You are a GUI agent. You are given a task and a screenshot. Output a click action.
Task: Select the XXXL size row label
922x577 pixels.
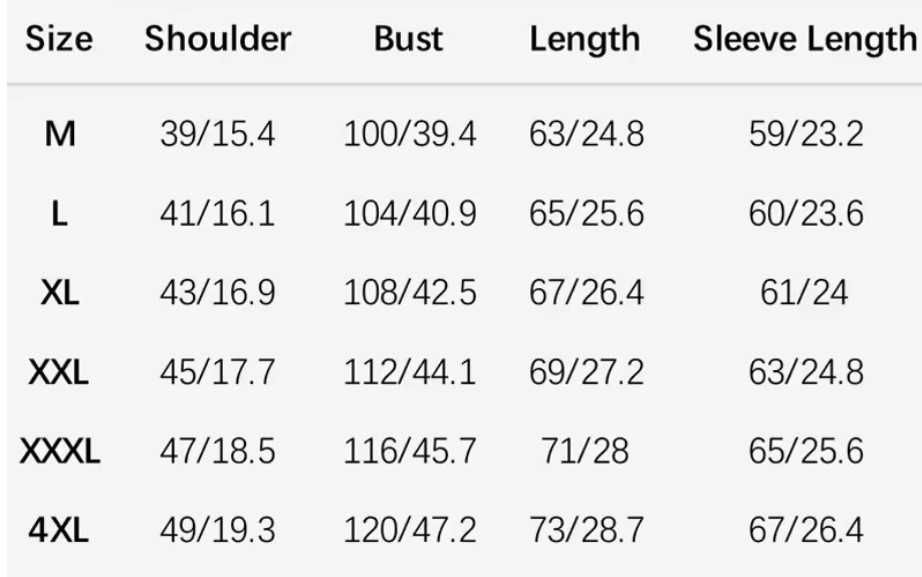59,451
